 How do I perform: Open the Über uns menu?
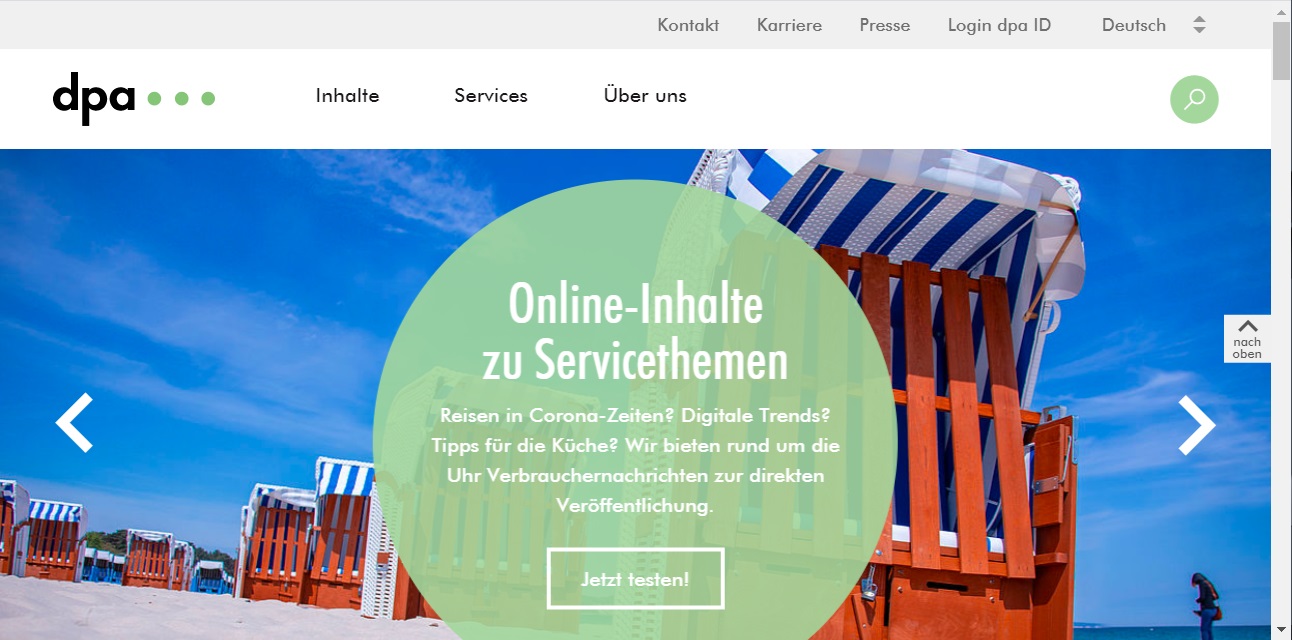pyautogui.click(x=645, y=96)
